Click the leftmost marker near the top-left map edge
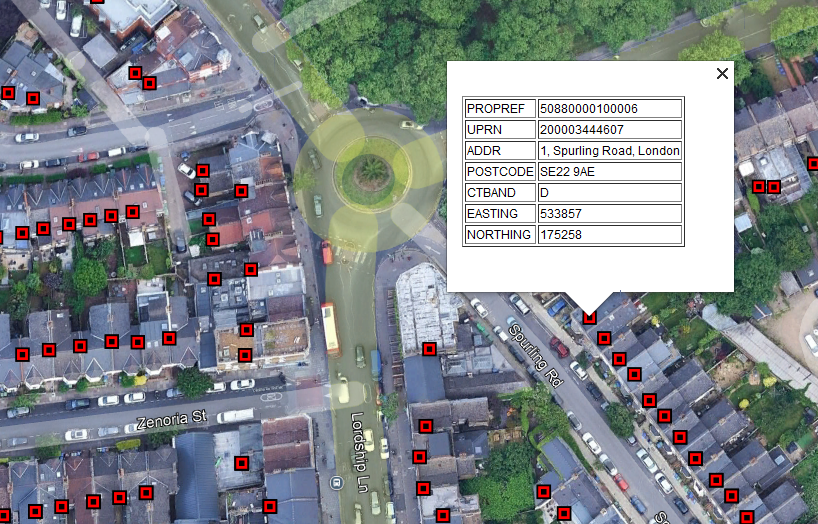 pos(8,93)
